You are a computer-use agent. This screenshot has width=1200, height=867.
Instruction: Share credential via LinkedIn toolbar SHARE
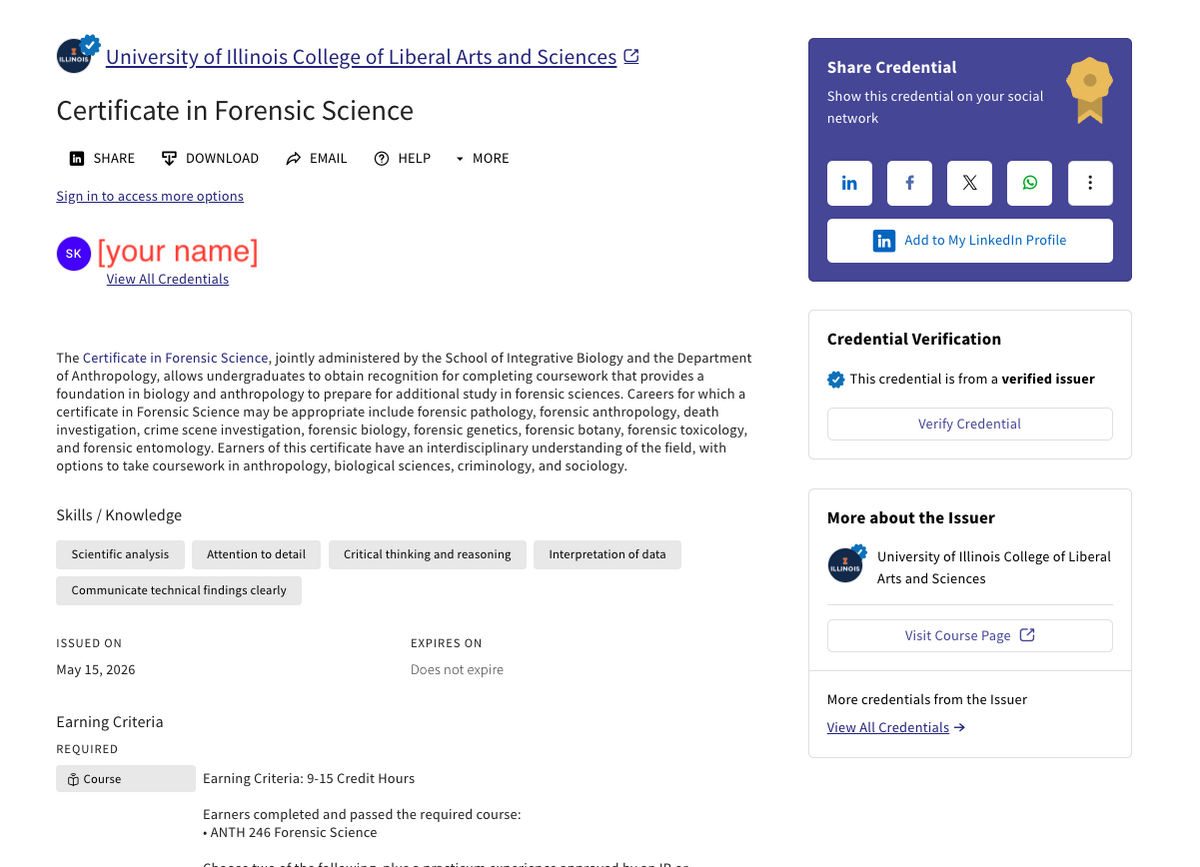coord(102,158)
